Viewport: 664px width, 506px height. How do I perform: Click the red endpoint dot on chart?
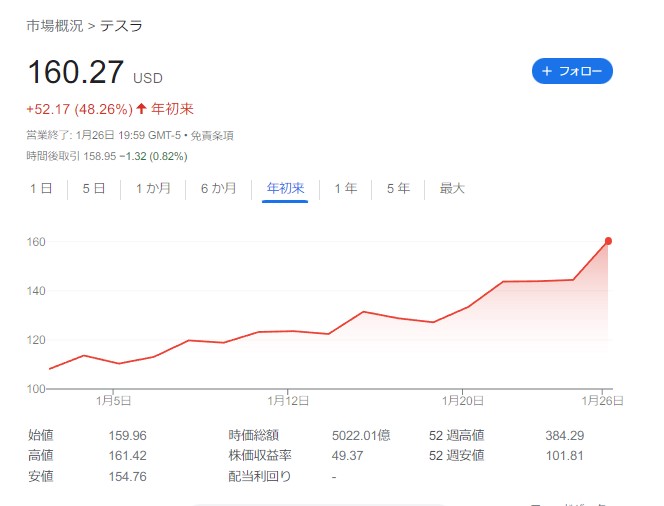point(608,241)
